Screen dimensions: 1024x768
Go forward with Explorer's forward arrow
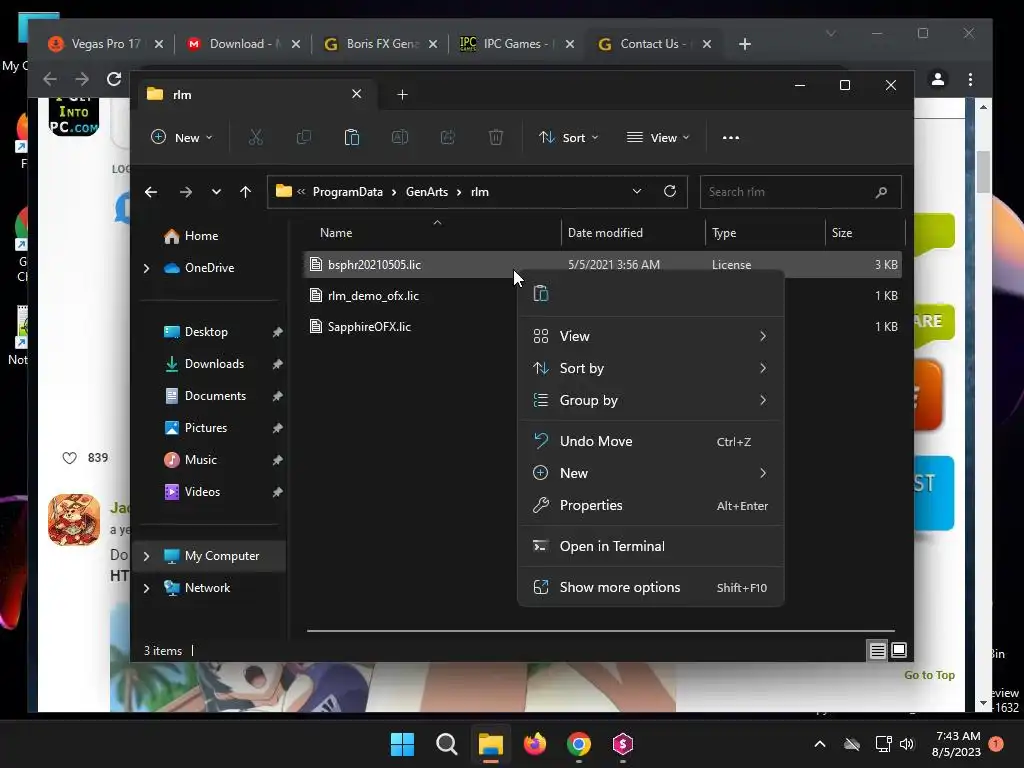click(x=185, y=192)
